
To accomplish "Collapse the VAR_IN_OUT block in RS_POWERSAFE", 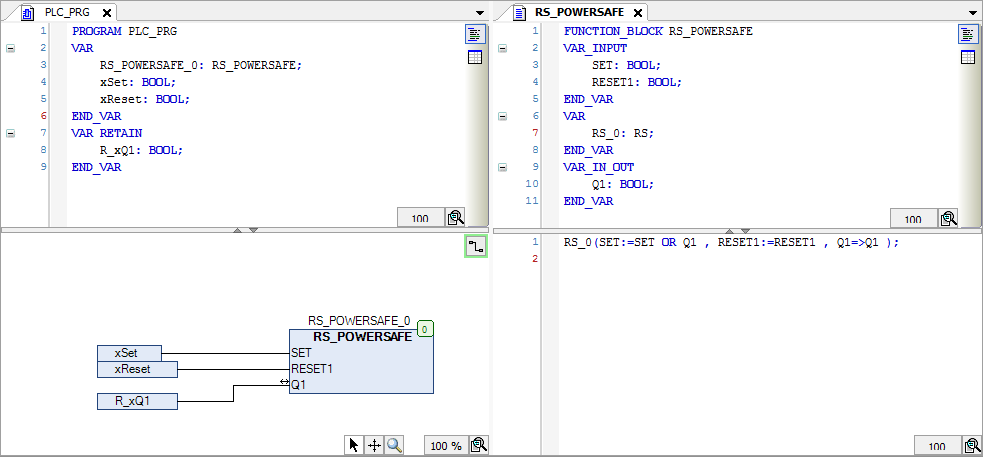I will pyautogui.click(x=503, y=167).
